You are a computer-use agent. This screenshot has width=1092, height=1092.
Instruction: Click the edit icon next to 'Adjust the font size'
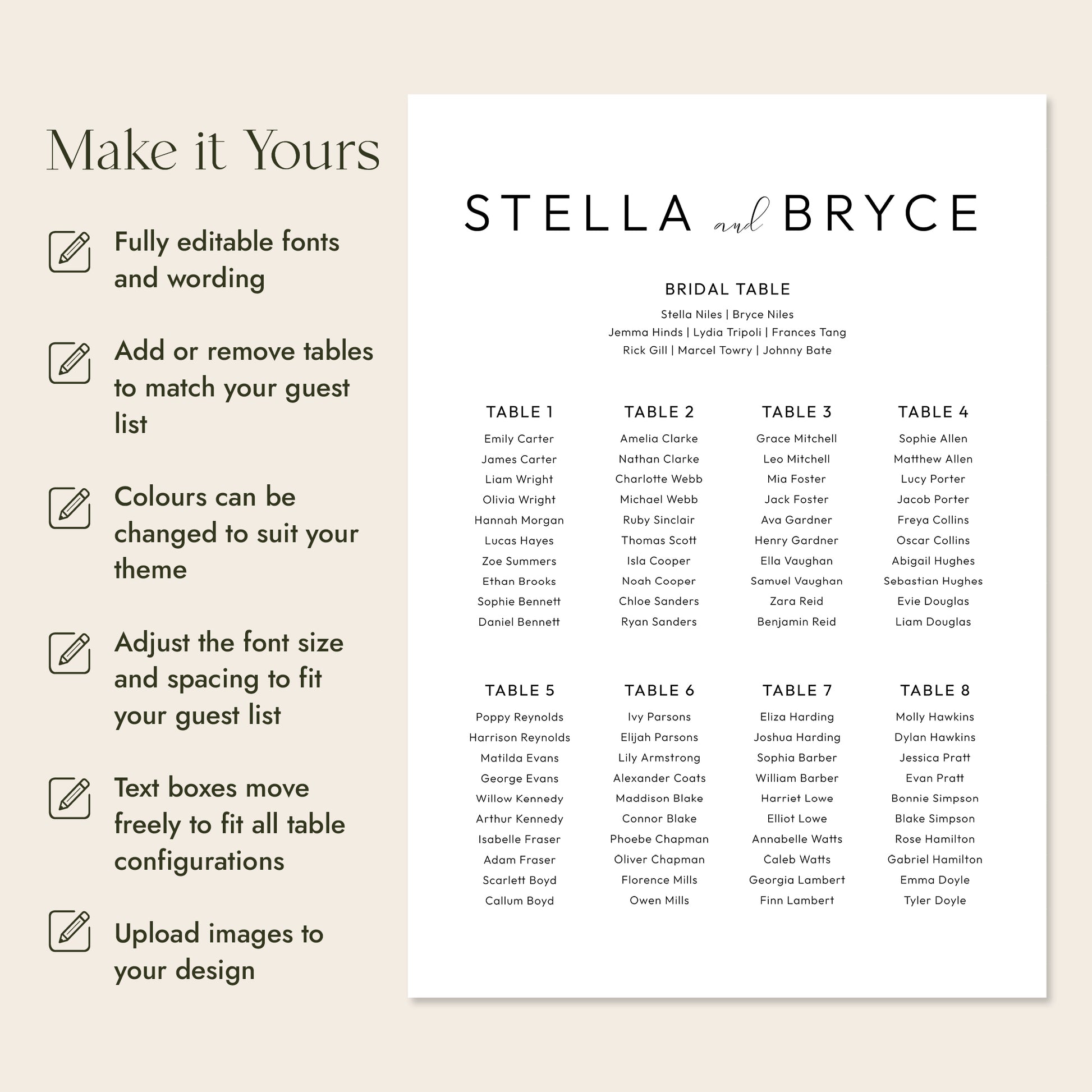tap(70, 653)
